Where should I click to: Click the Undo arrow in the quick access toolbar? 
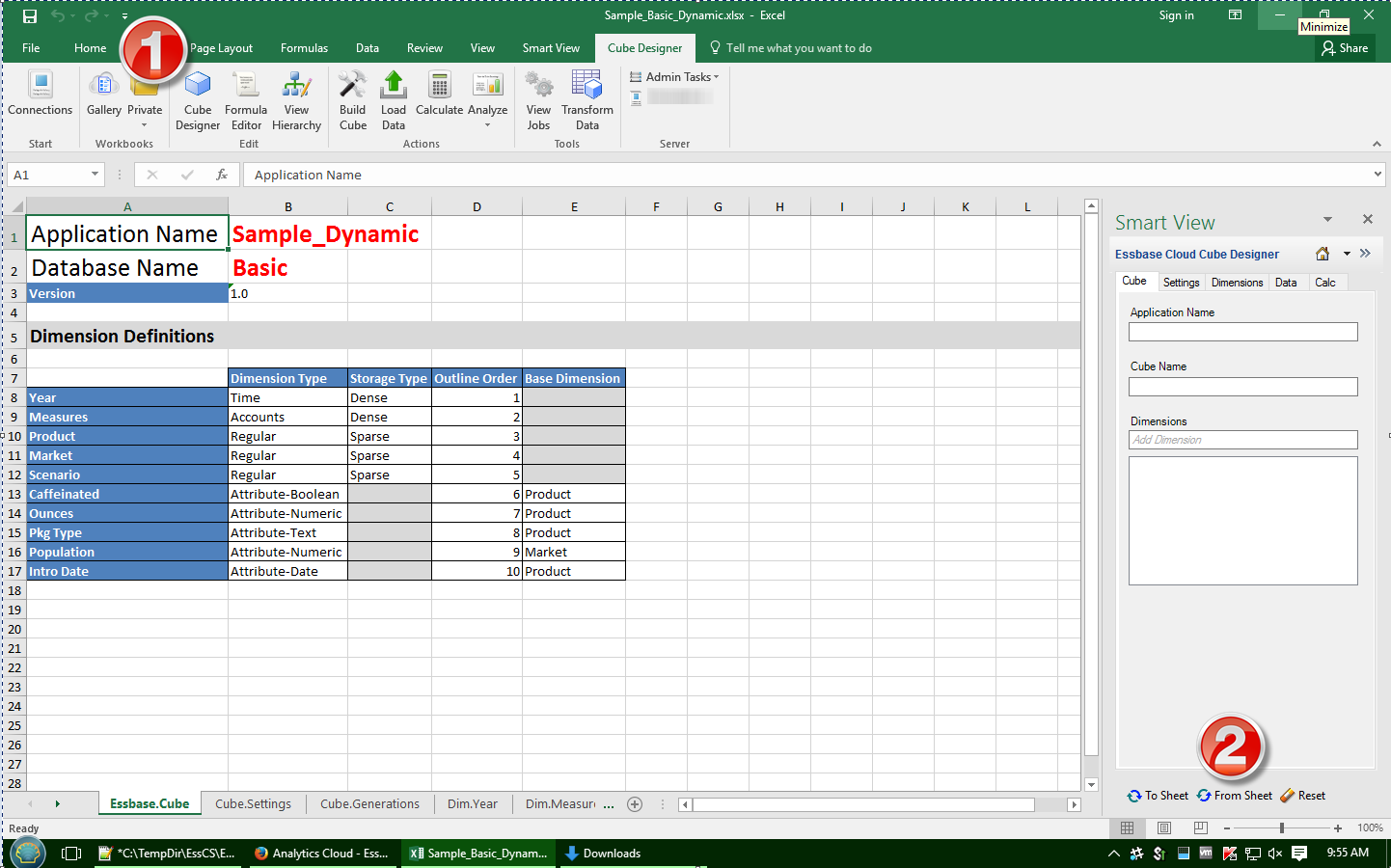coord(58,15)
